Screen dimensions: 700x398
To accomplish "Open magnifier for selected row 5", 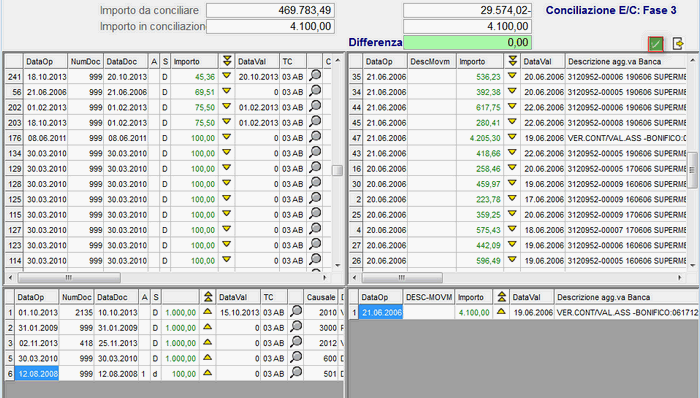I will point(296,357).
